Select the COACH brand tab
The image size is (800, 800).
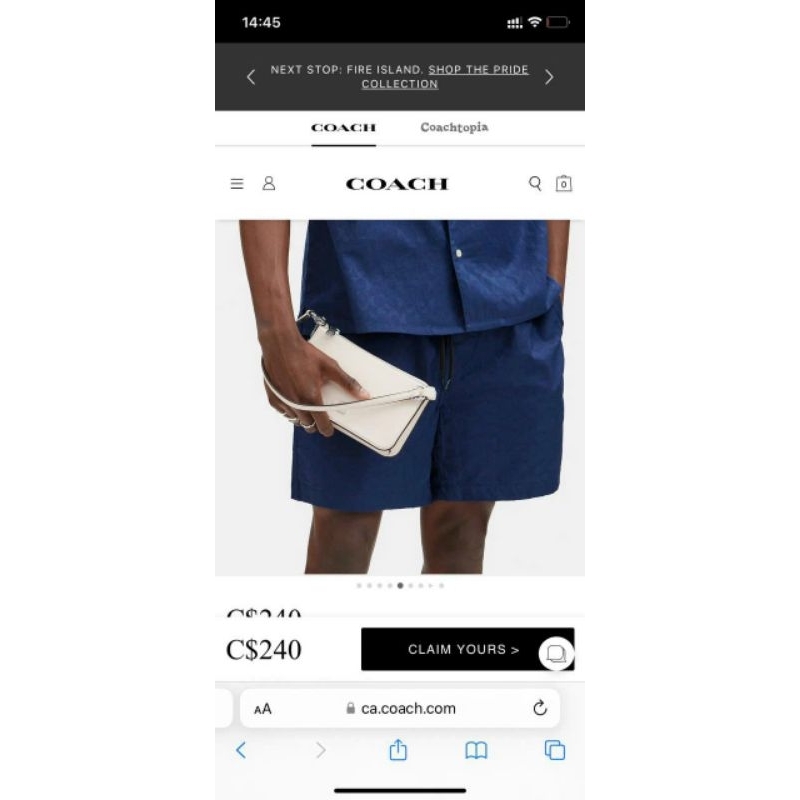(343, 128)
